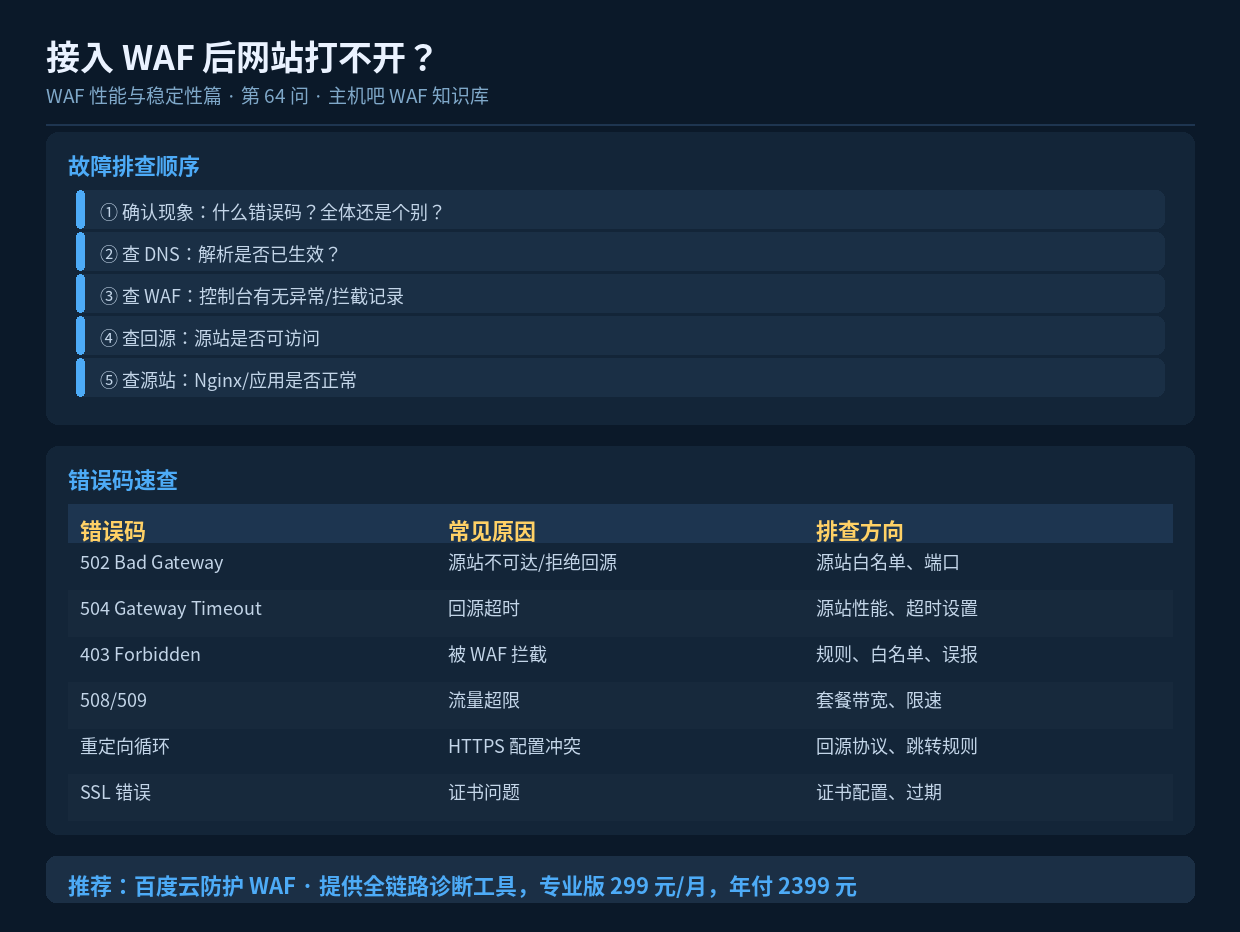
Task: Click the 常见原因 column header
Action: pyautogui.click(x=492, y=531)
